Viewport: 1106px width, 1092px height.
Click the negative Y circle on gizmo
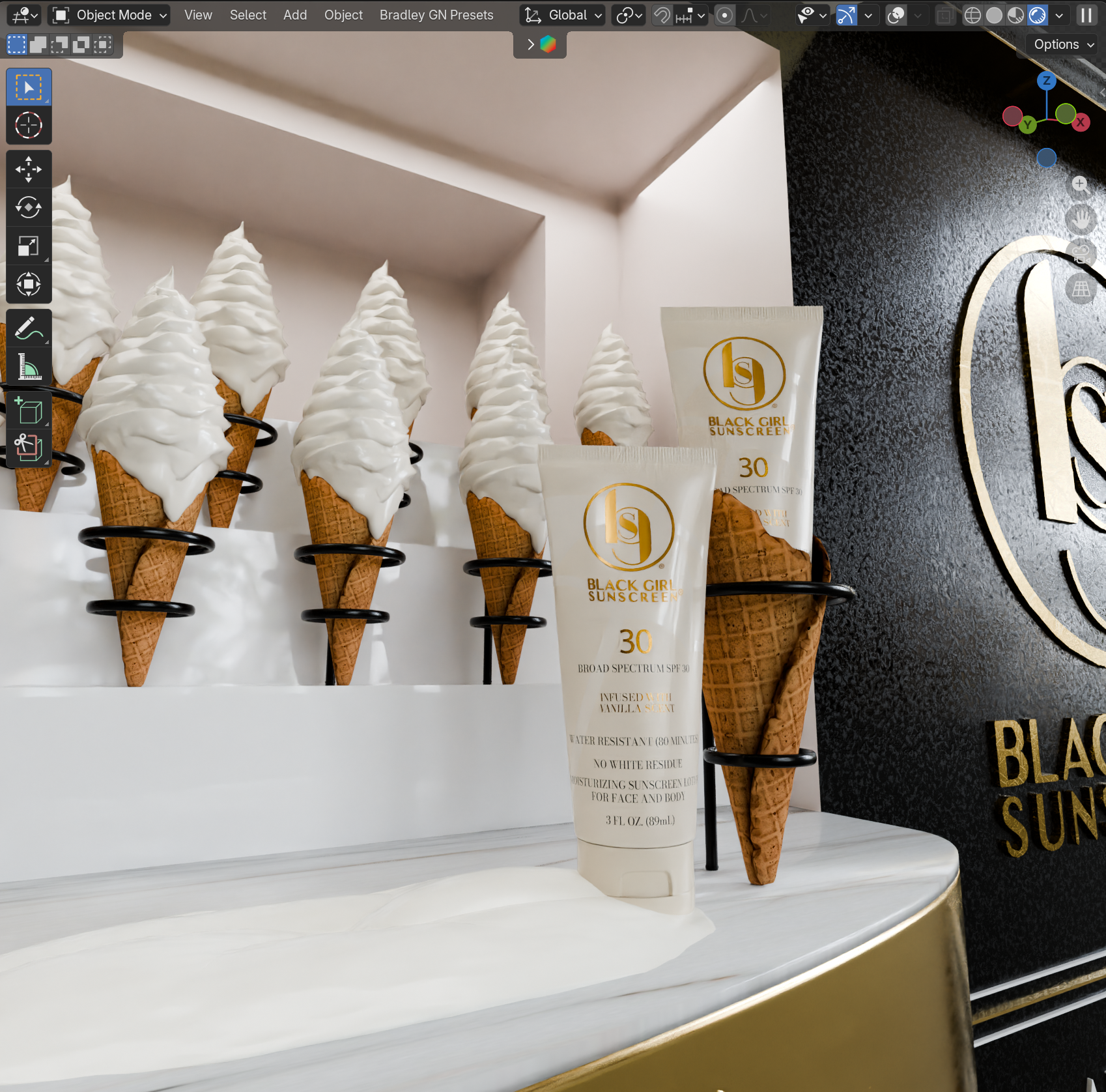pyautogui.click(x=1066, y=114)
